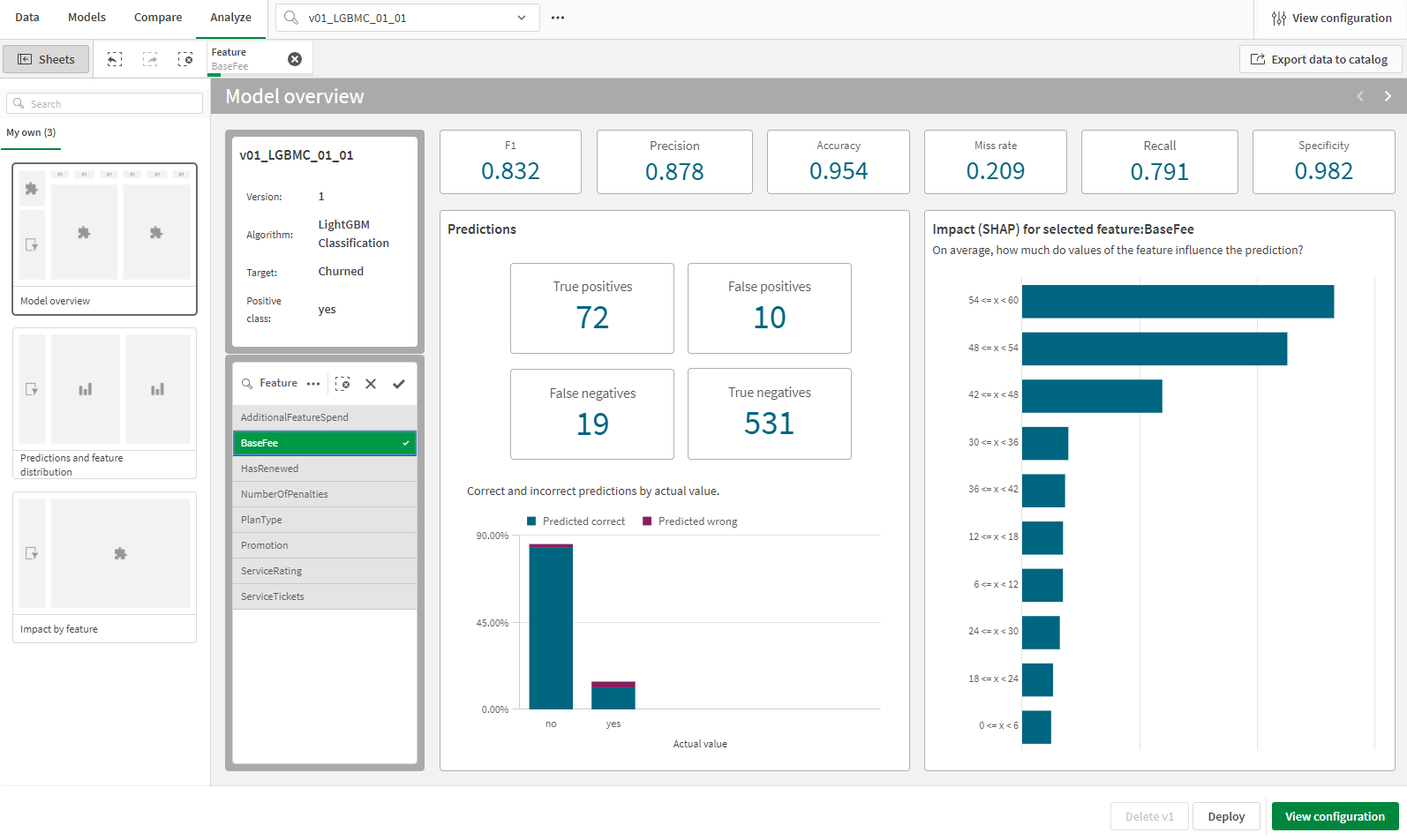Image resolution: width=1407 pixels, height=840 pixels.
Task: Open the Models tab
Action: 87,18
